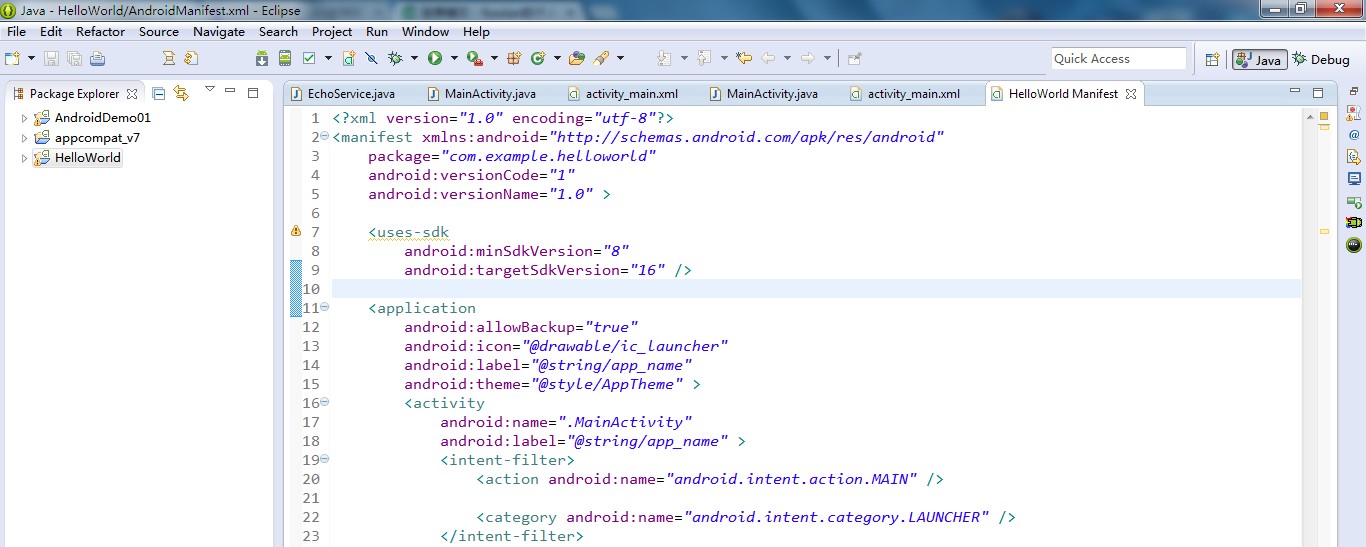This screenshot has width=1366, height=547.
Task: Close the HelloWorld Manifest tab
Action: 1131,94
